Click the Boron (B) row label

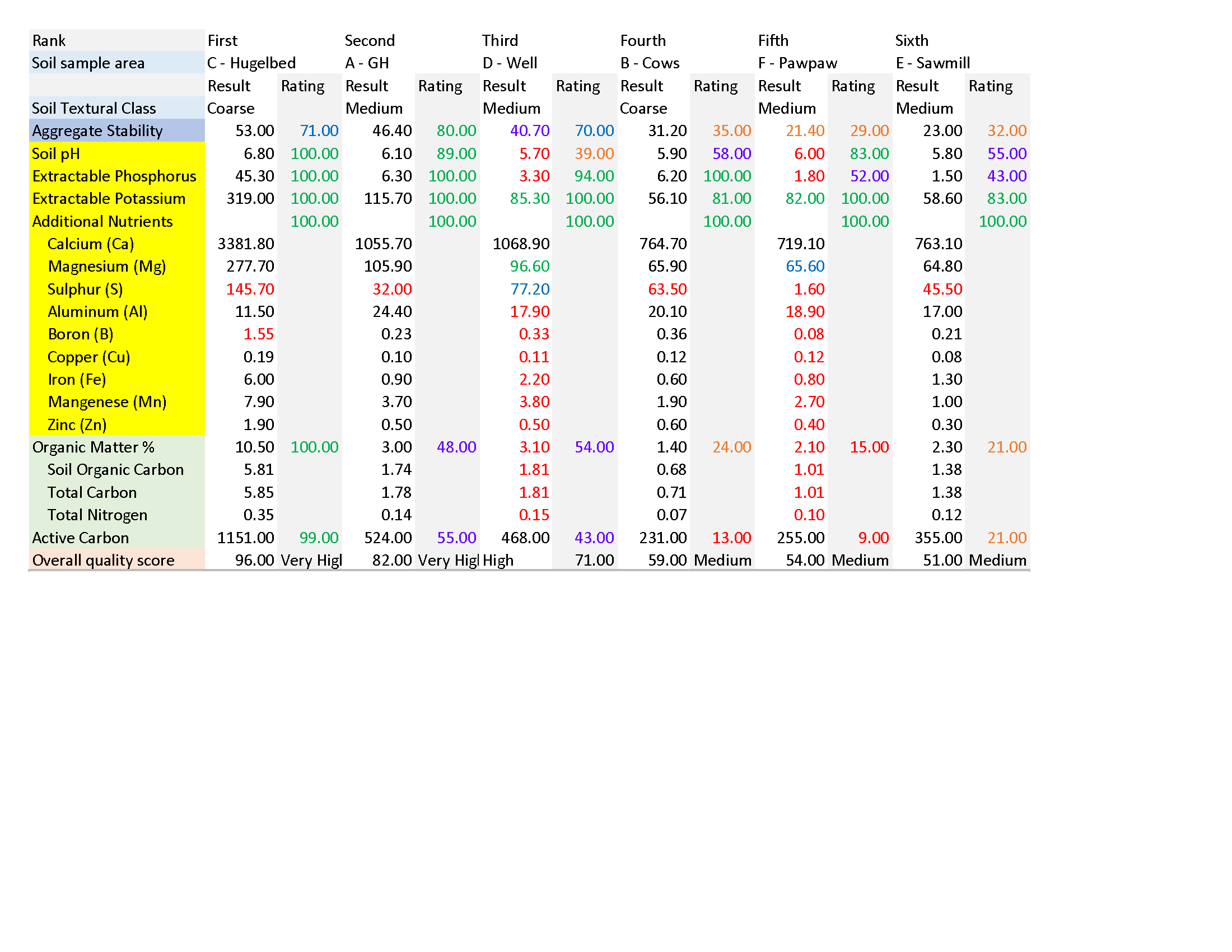pyautogui.click(x=81, y=334)
